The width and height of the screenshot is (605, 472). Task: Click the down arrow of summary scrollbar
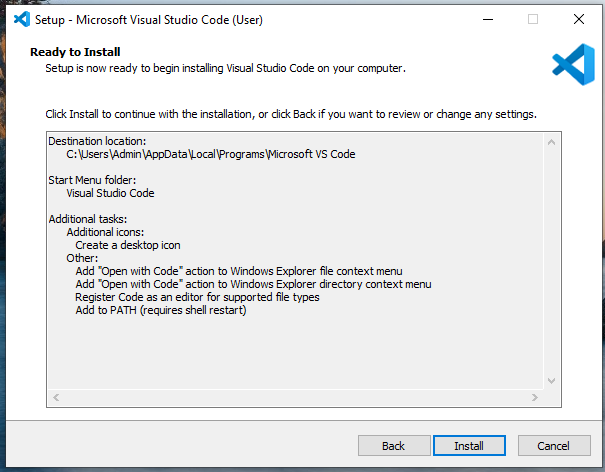click(x=552, y=381)
